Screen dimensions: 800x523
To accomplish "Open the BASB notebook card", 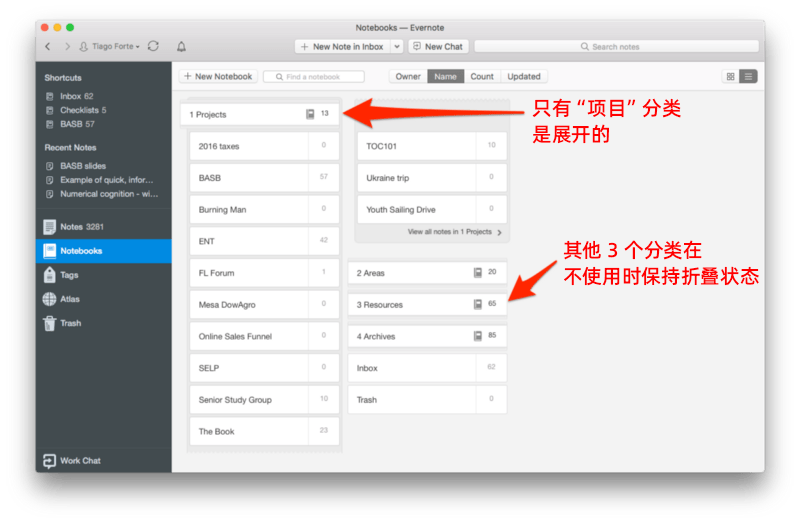I will pyautogui.click(x=264, y=178).
